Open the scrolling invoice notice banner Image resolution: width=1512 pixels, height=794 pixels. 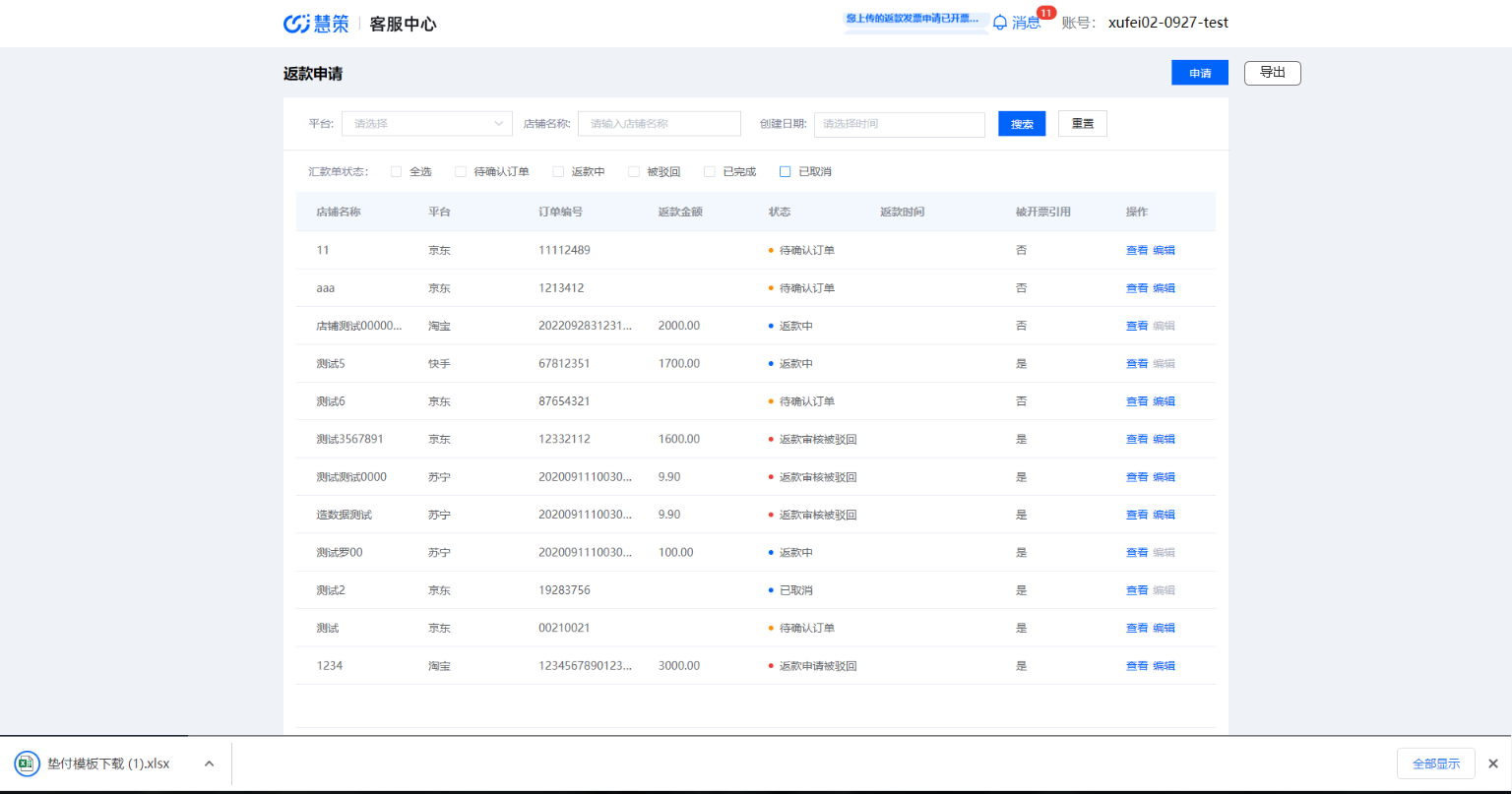pos(916,19)
